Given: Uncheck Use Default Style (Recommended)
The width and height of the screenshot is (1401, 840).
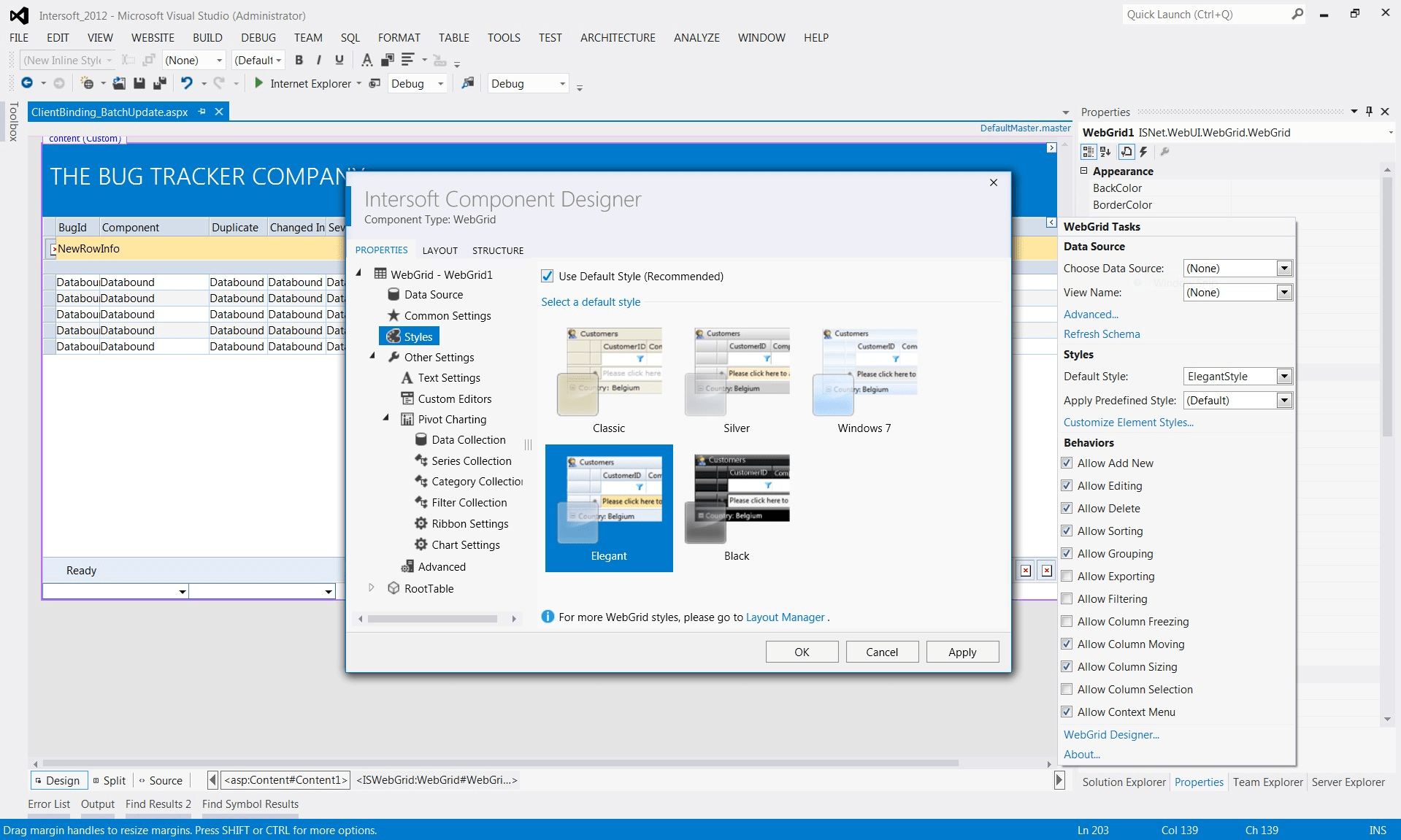Looking at the screenshot, I should click(x=547, y=276).
